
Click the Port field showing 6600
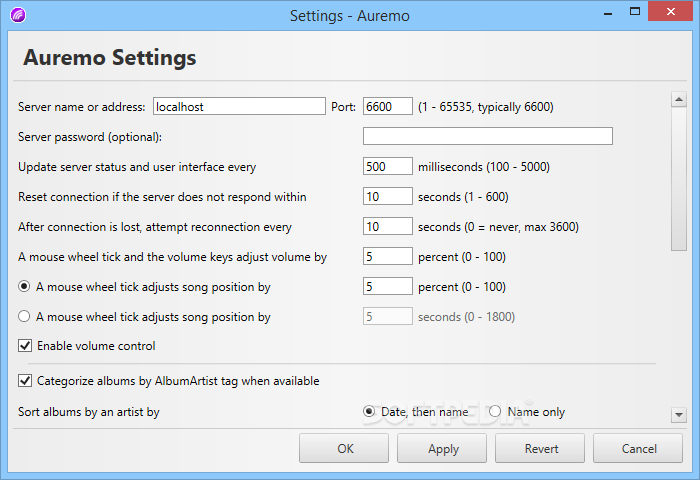[388, 106]
